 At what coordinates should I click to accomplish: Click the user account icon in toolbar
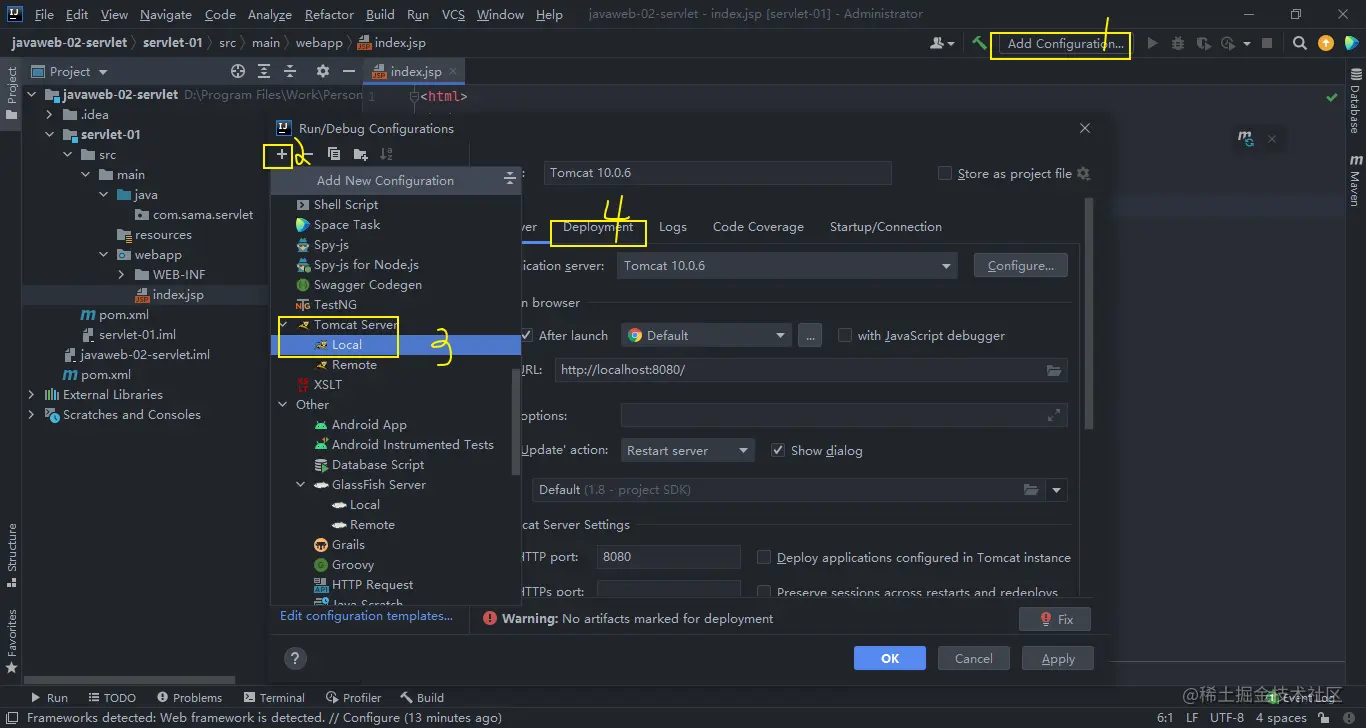pos(941,43)
